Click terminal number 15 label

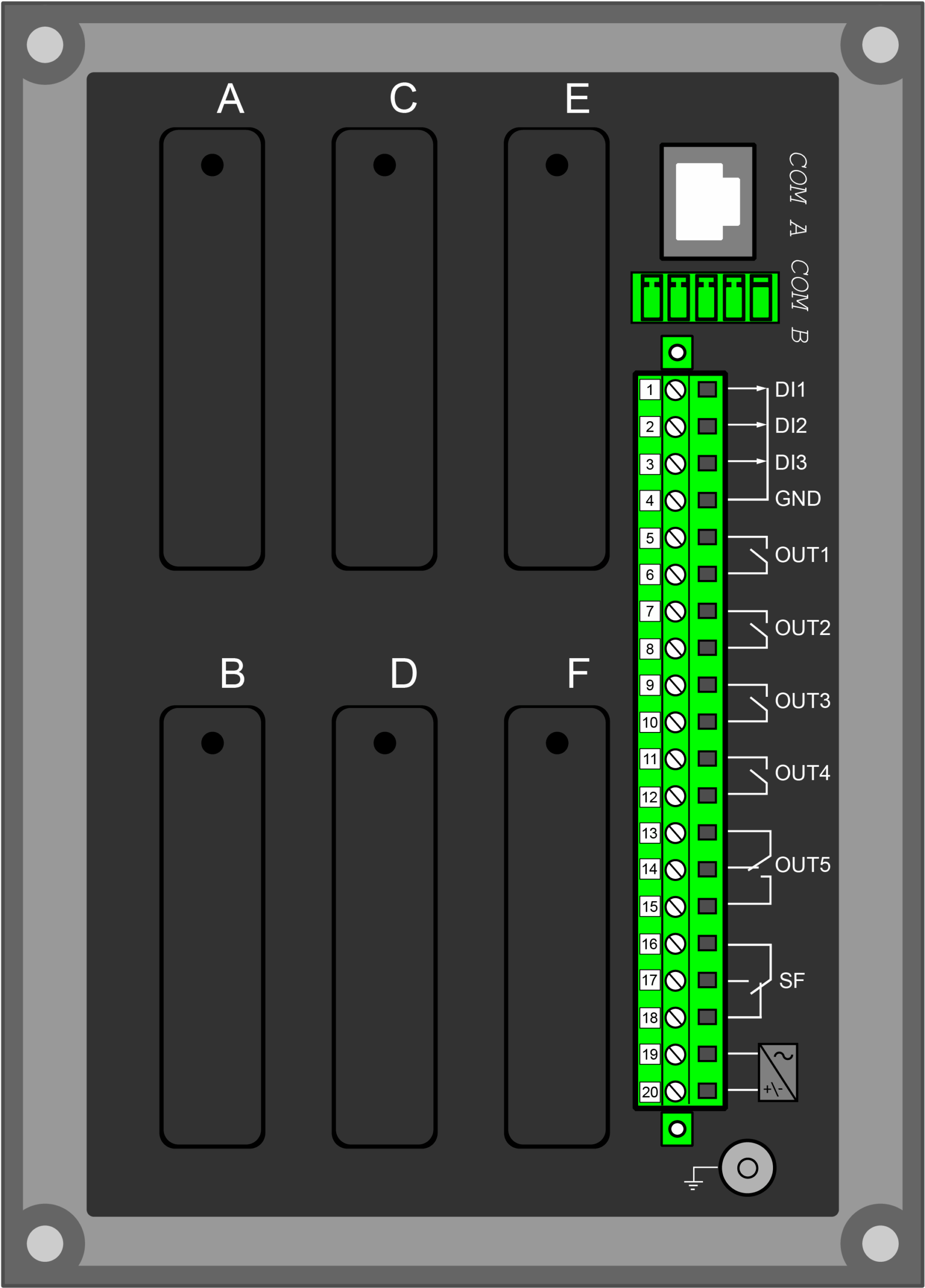649,906
